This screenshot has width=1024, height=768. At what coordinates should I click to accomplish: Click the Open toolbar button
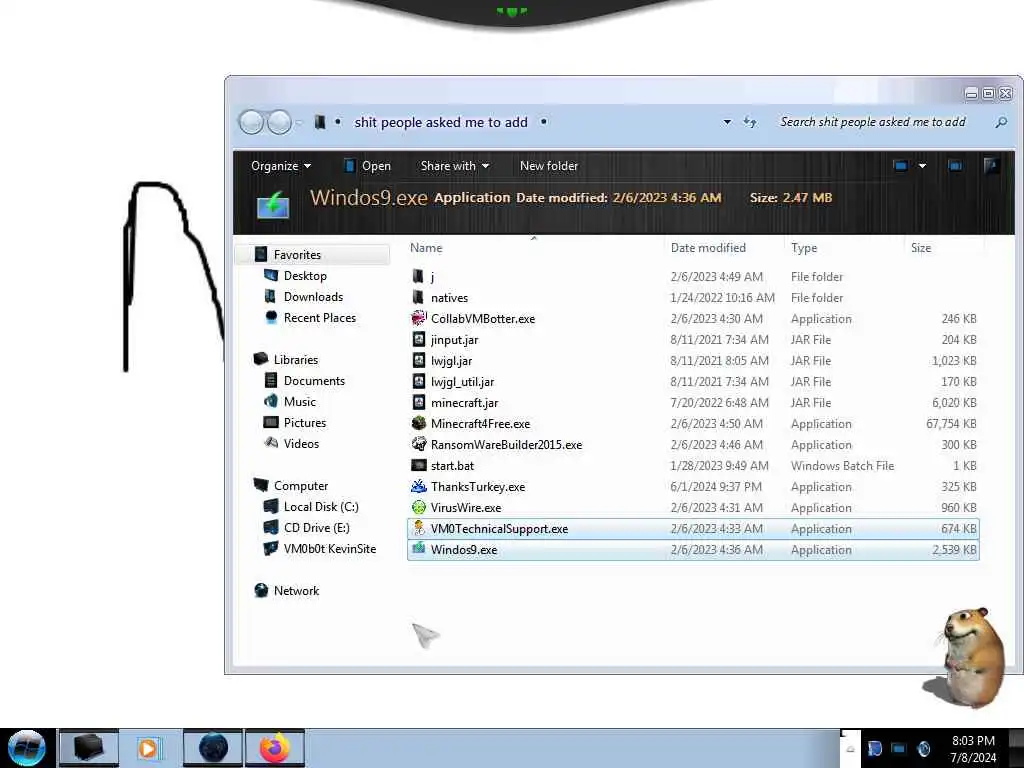367,166
